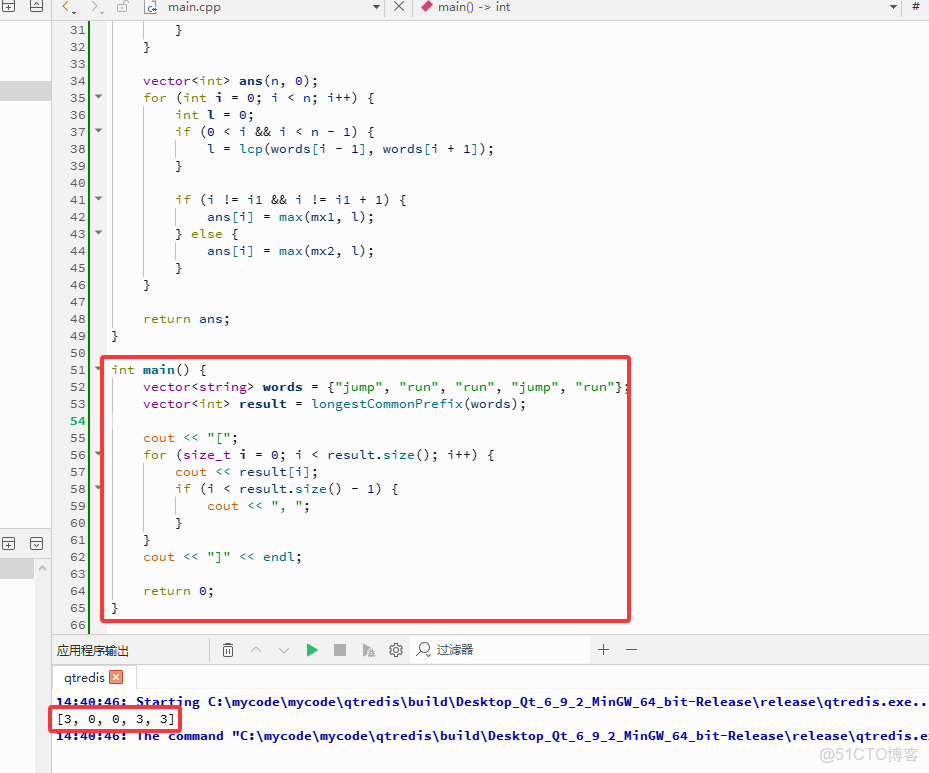Select the qtredis output tab
929x773 pixels.
coord(84,678)
